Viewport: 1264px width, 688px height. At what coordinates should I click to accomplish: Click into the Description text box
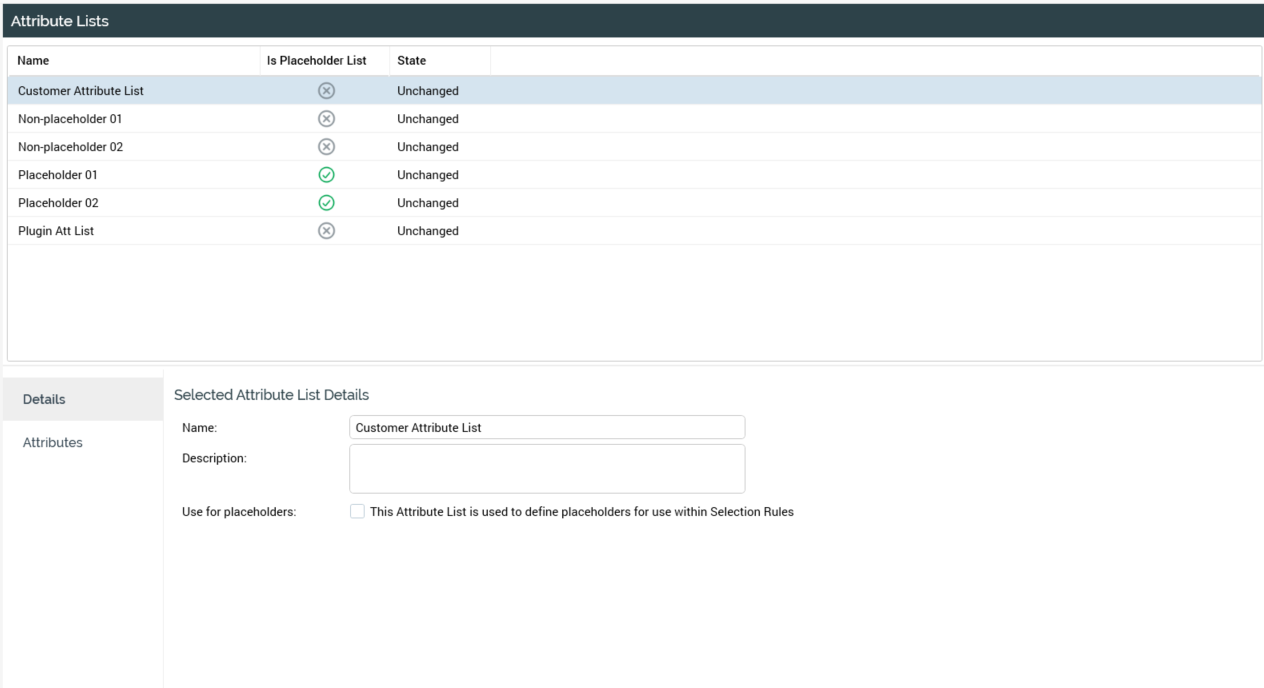(547, 469)
